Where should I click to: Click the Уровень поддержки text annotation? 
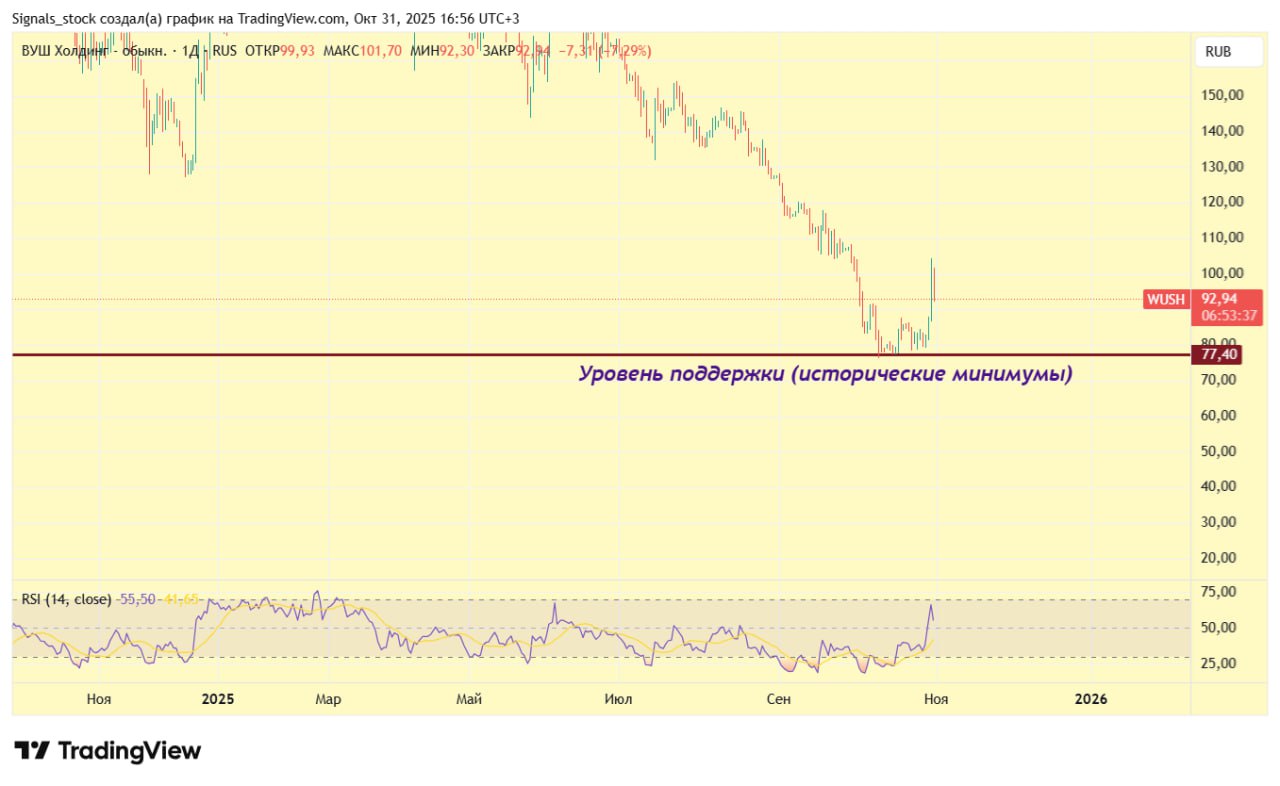pyautogui.click(x=825, y=374)
